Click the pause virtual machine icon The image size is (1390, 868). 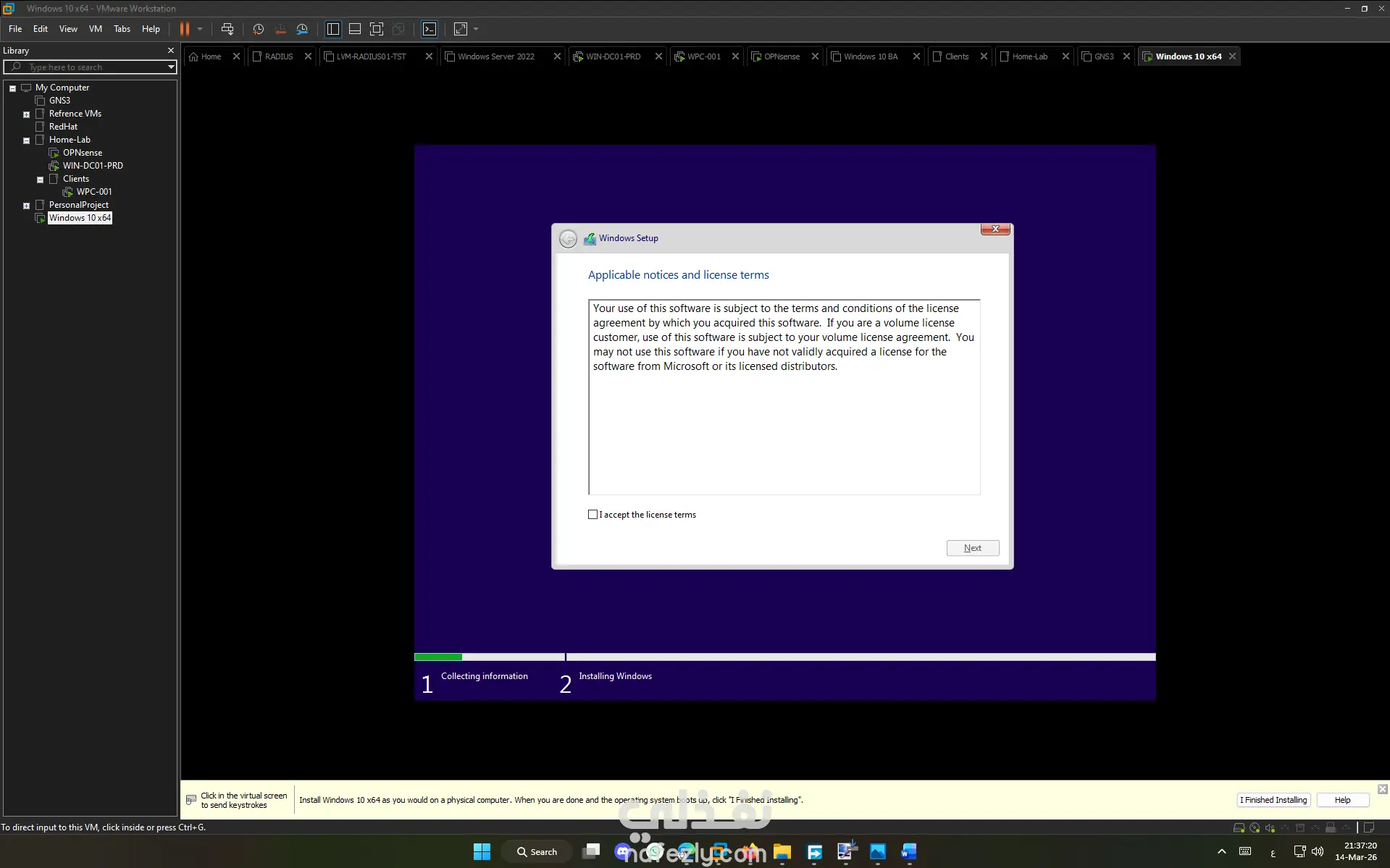[x=185, y=29]
